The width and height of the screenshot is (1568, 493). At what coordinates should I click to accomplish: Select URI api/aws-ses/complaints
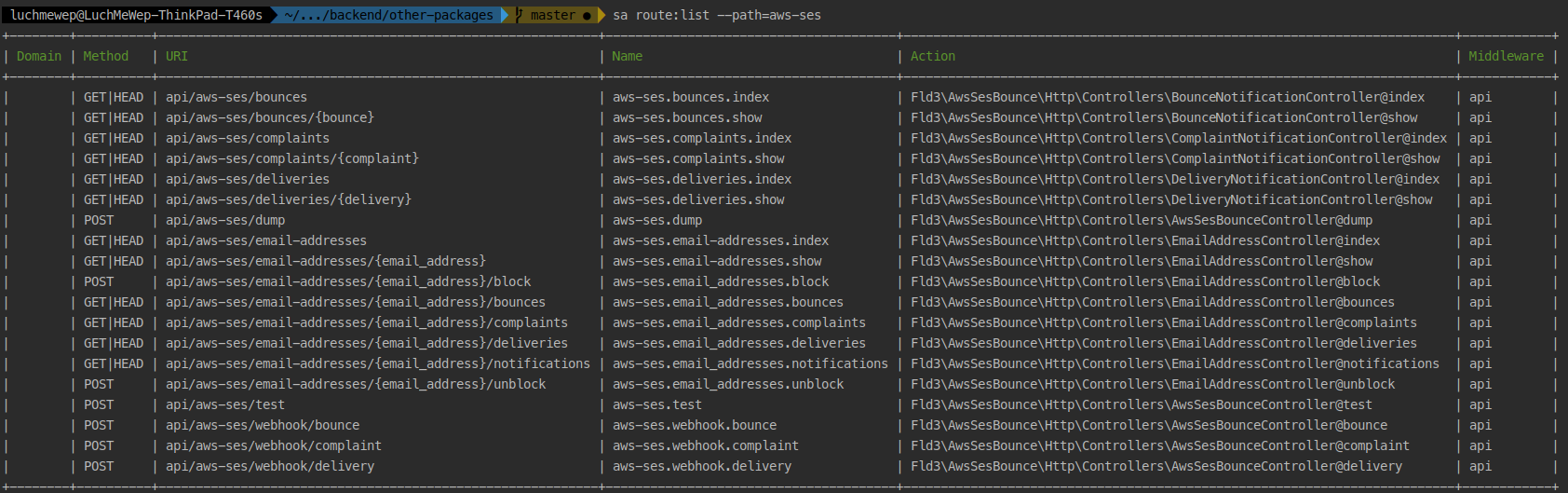(248, 138)
